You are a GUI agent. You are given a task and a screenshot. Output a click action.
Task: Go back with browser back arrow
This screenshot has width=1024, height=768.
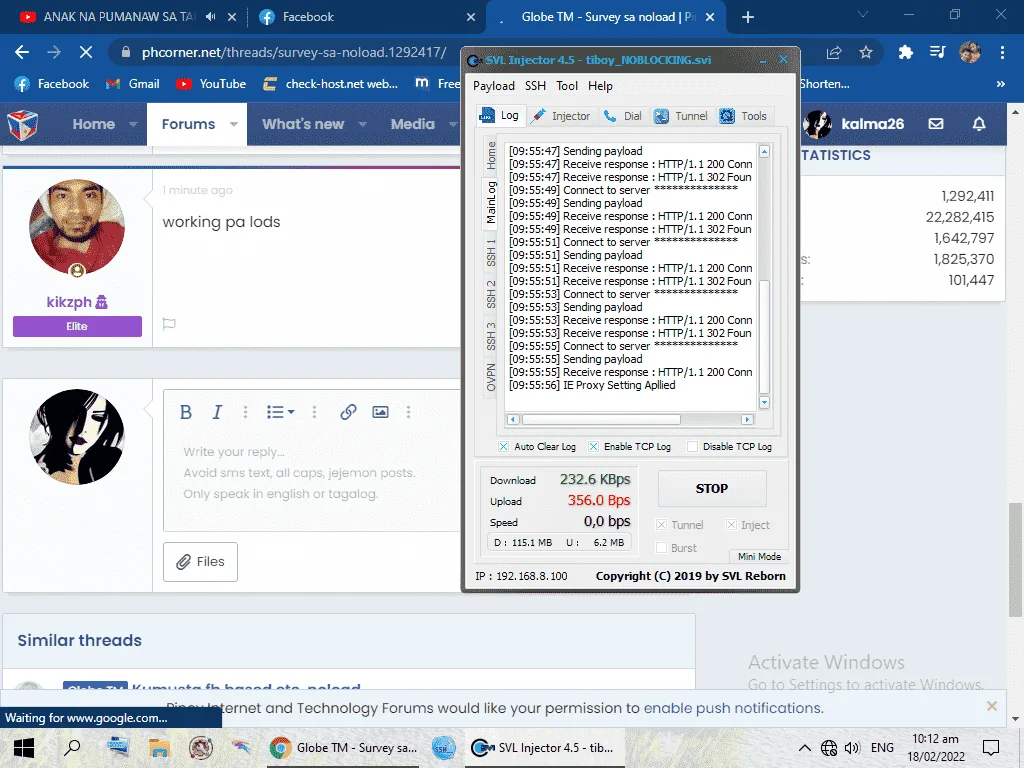click(x=22, y=52)
